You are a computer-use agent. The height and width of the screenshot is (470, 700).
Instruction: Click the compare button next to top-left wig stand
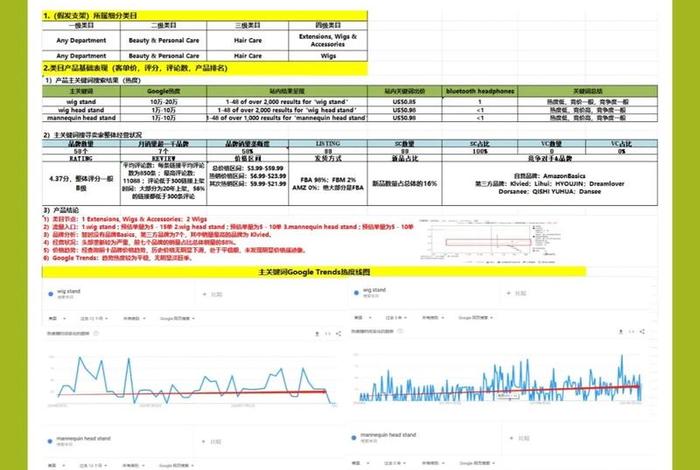pyautogui.click(x=214, y=295)
